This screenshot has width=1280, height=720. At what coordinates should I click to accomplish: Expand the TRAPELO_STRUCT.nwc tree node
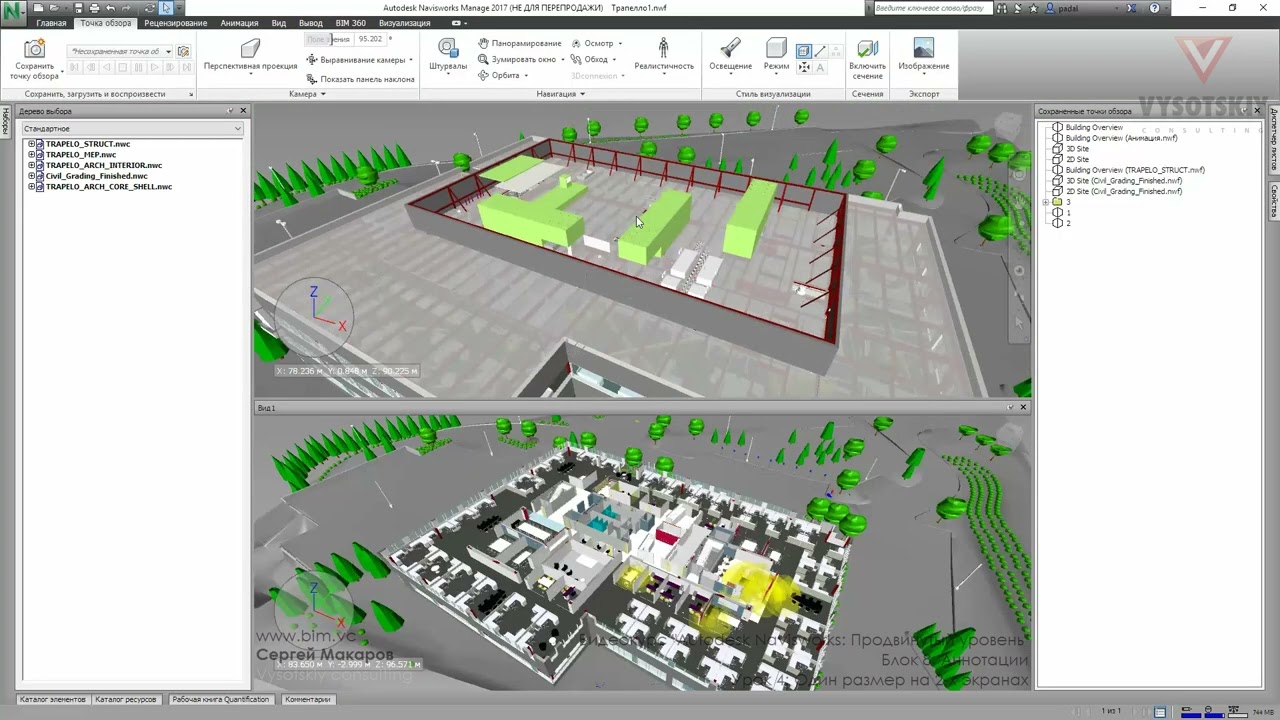point(31,144)
